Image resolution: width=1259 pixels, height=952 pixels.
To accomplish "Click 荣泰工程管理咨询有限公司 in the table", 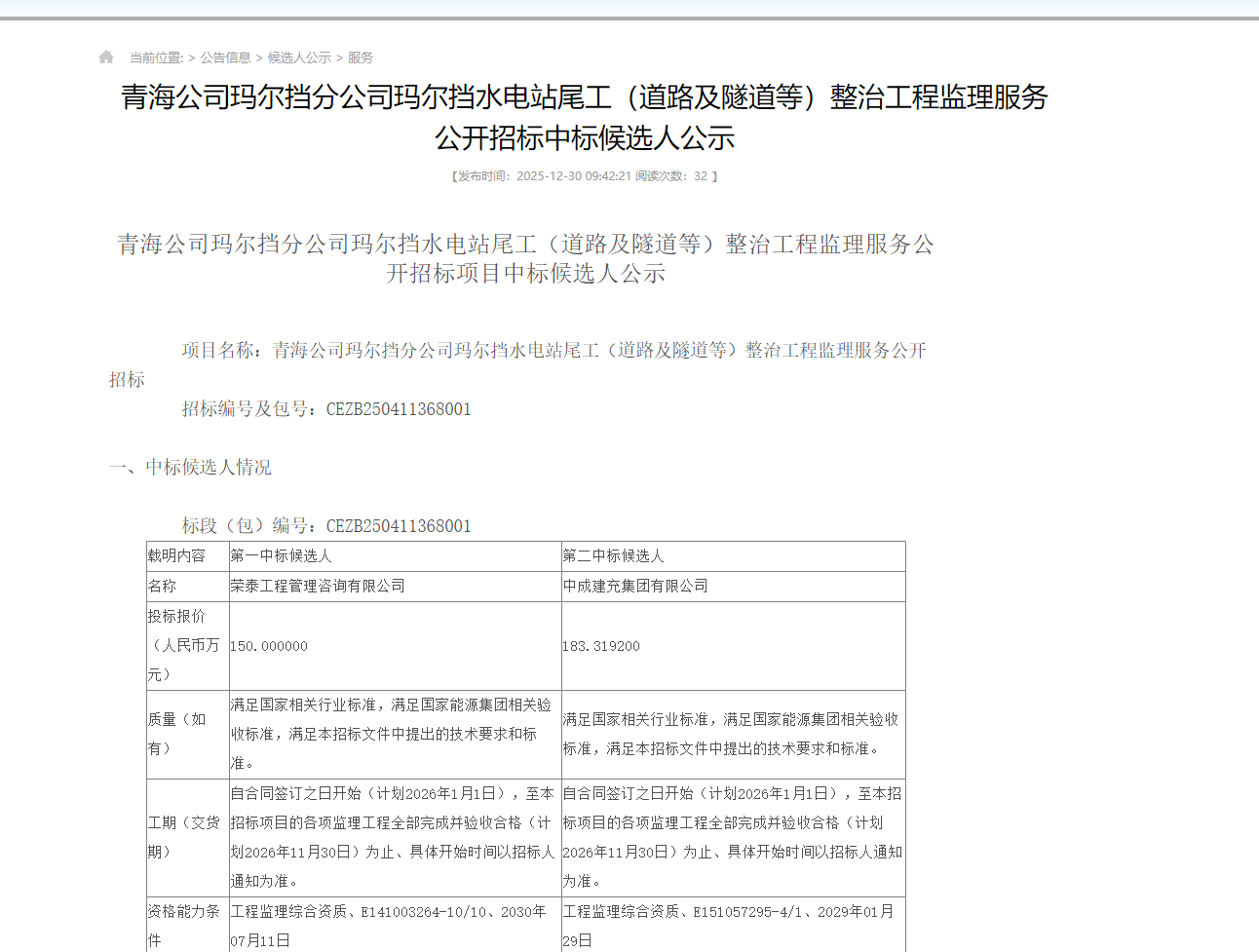I will pos(318,587).
